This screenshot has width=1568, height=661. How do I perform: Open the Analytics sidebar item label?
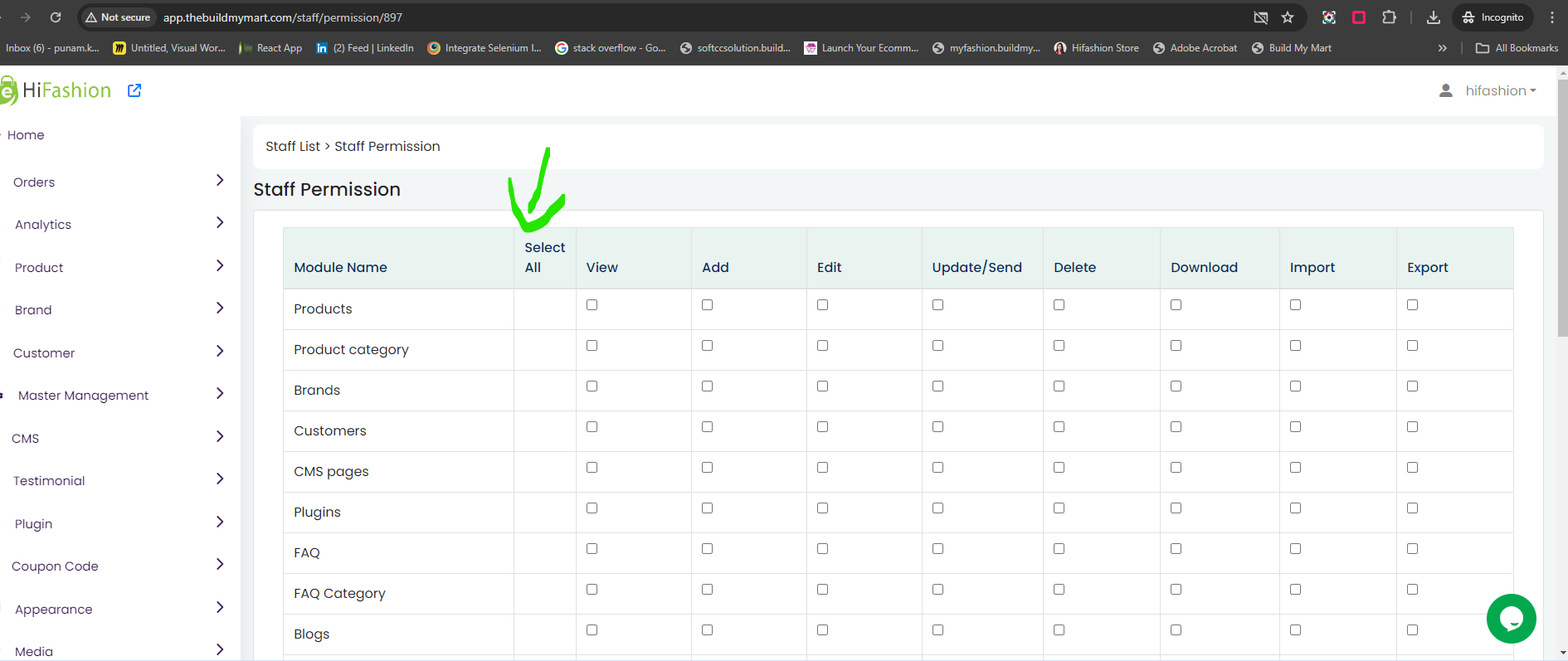click(43, 225)
